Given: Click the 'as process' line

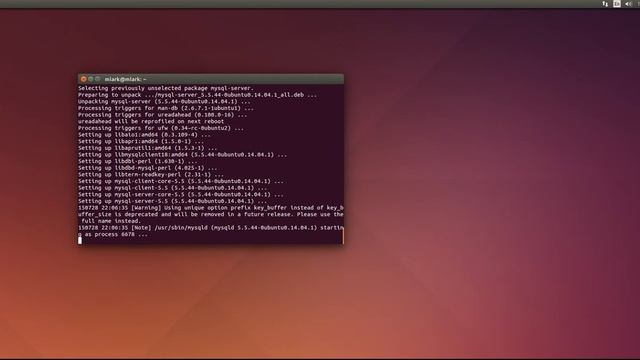Looking at the screenshot, I should coord(113,234).
